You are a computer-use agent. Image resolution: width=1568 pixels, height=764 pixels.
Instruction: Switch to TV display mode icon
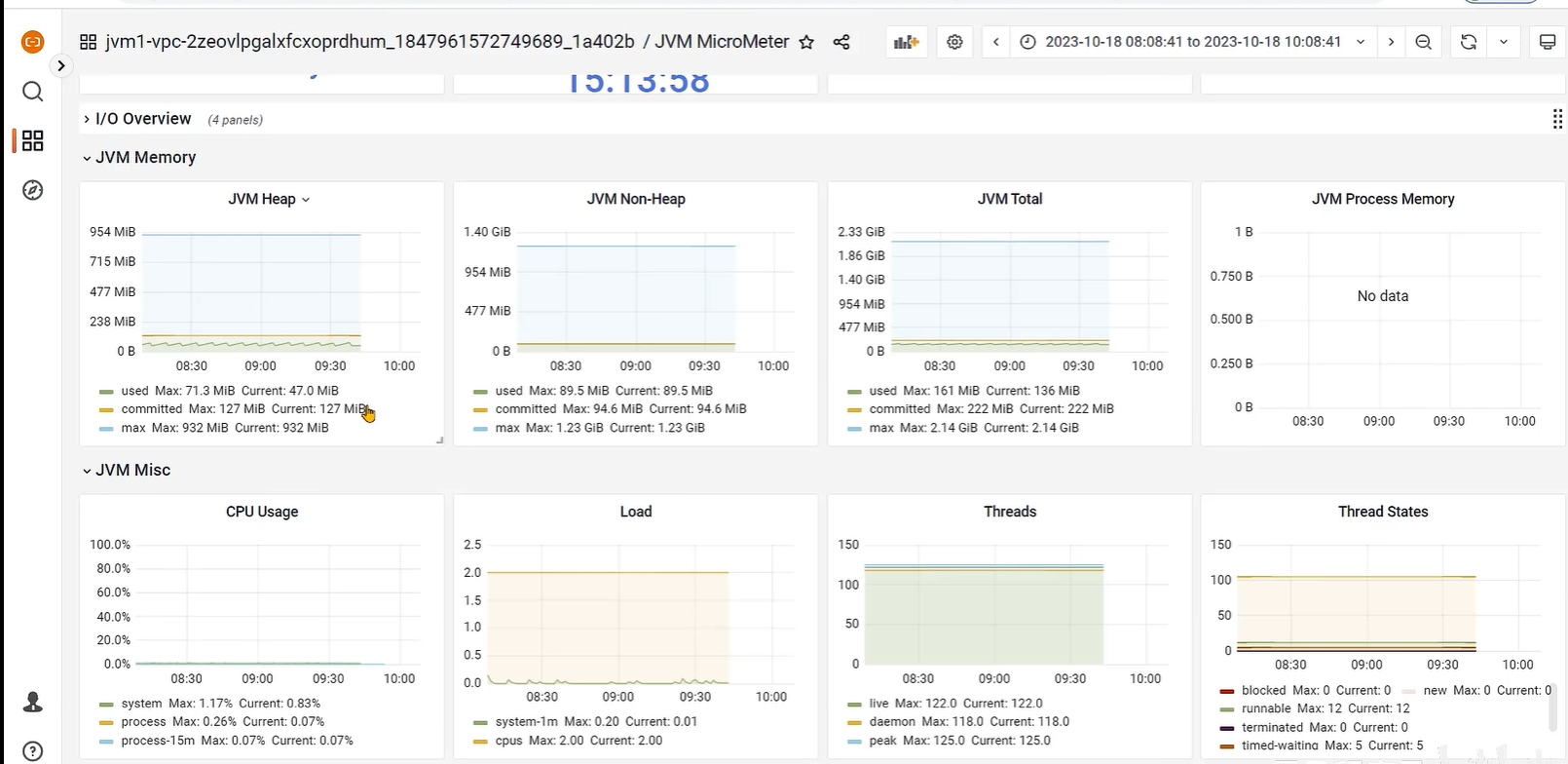[1547, 42]
